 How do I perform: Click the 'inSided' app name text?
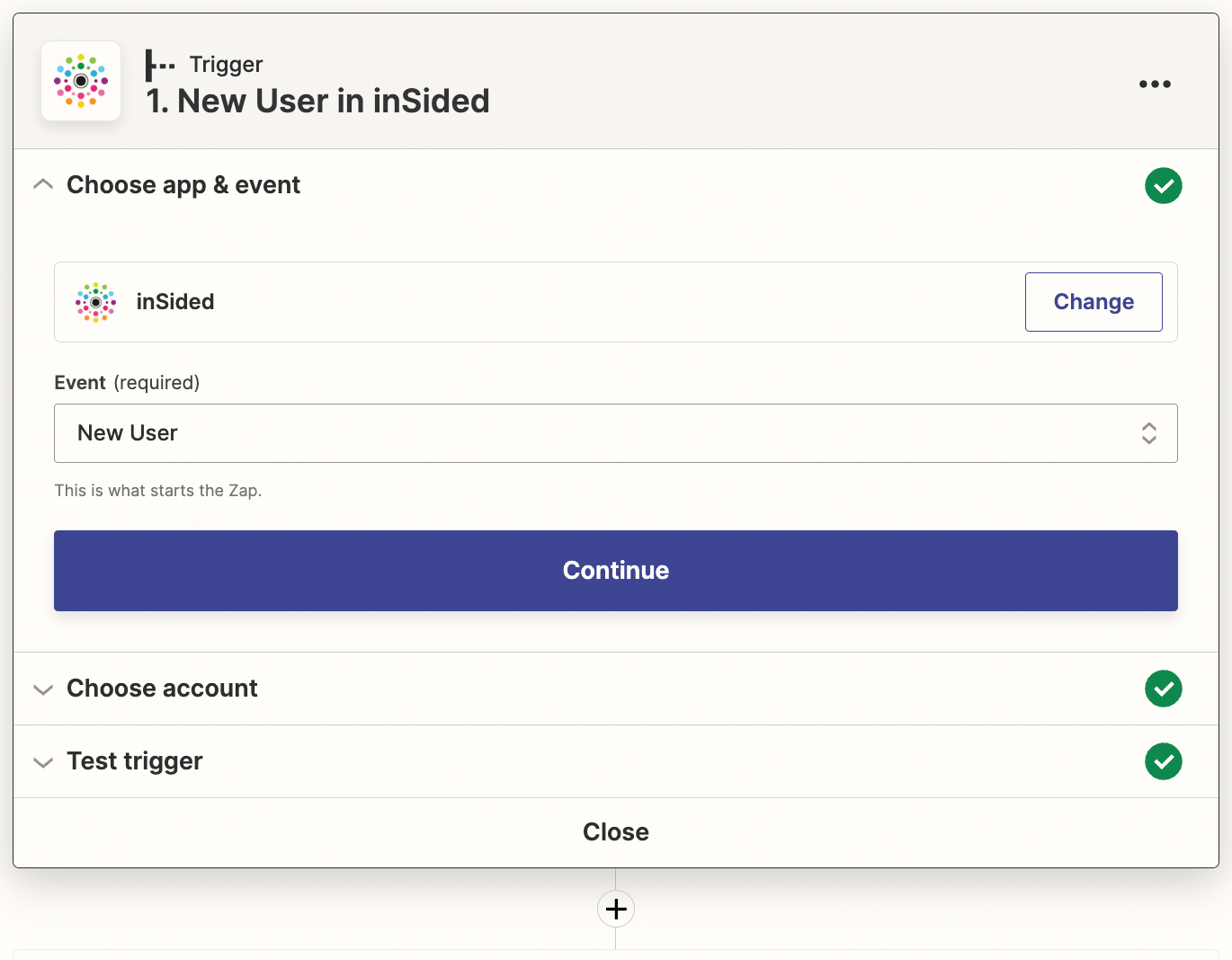point(175,302)
